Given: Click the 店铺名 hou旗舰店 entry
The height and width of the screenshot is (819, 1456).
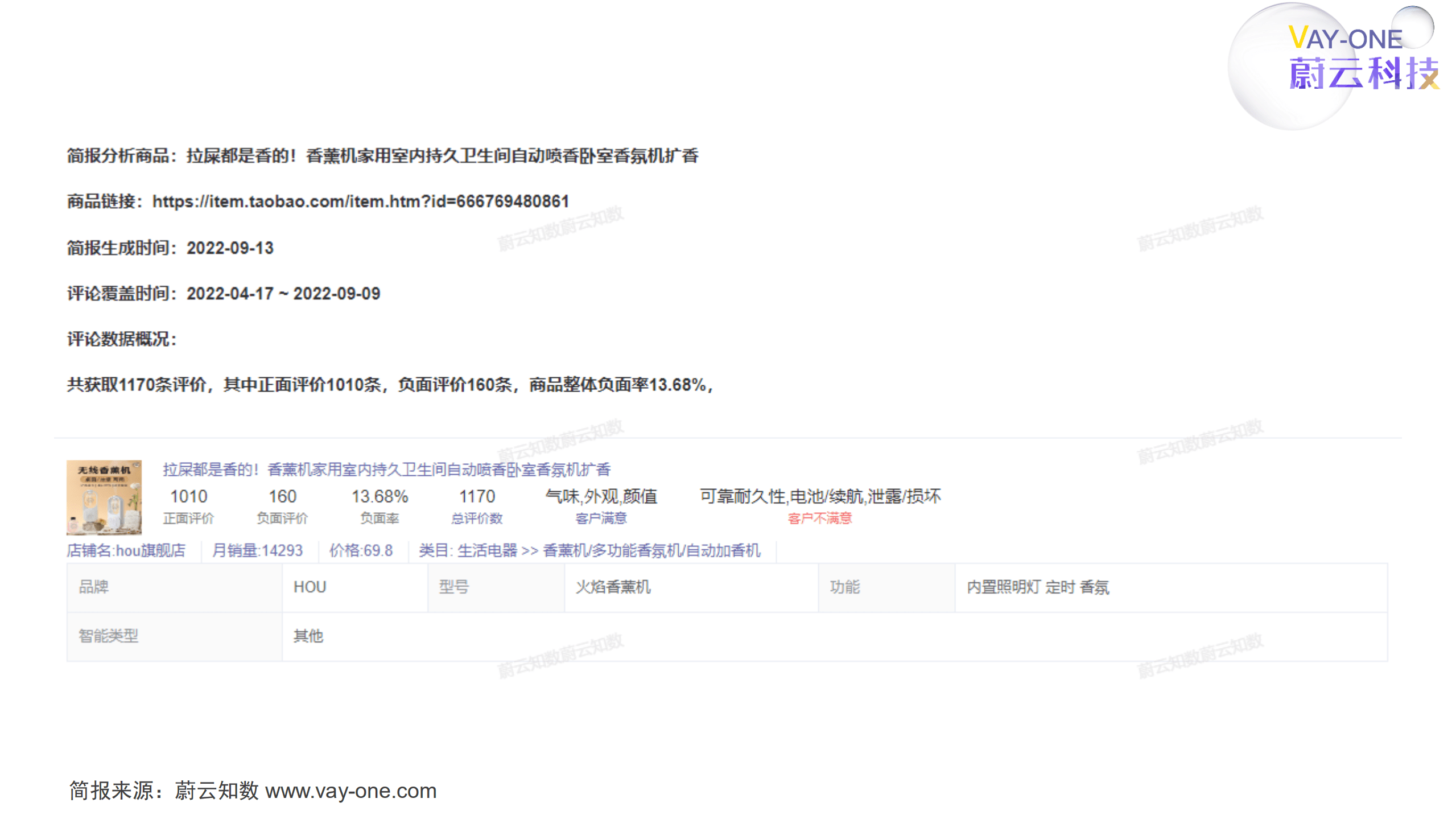Looking at the screenshot, I should click(126, 552).
